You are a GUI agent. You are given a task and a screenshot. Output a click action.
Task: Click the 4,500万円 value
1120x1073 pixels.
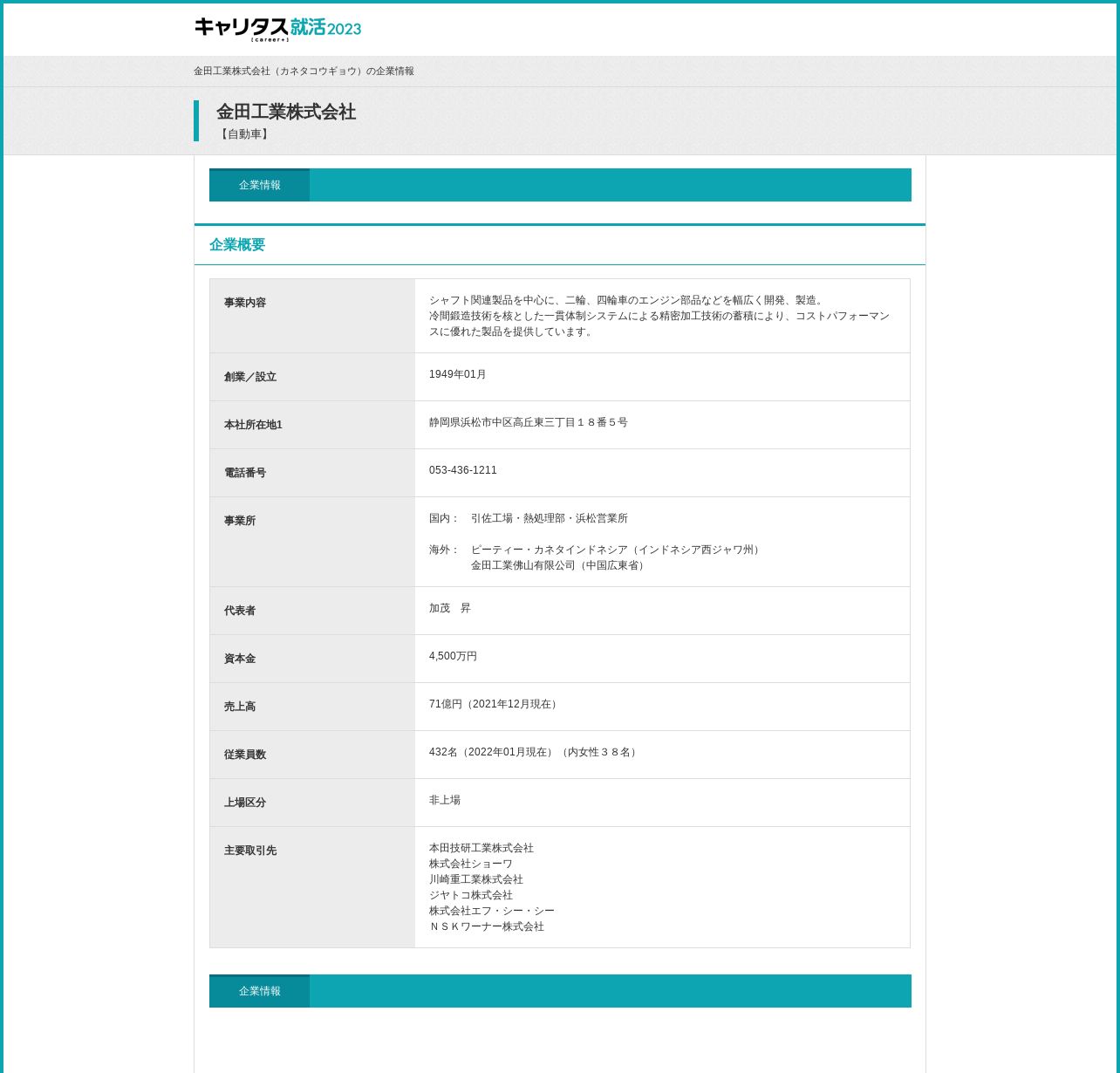click(x=453, y=656)
